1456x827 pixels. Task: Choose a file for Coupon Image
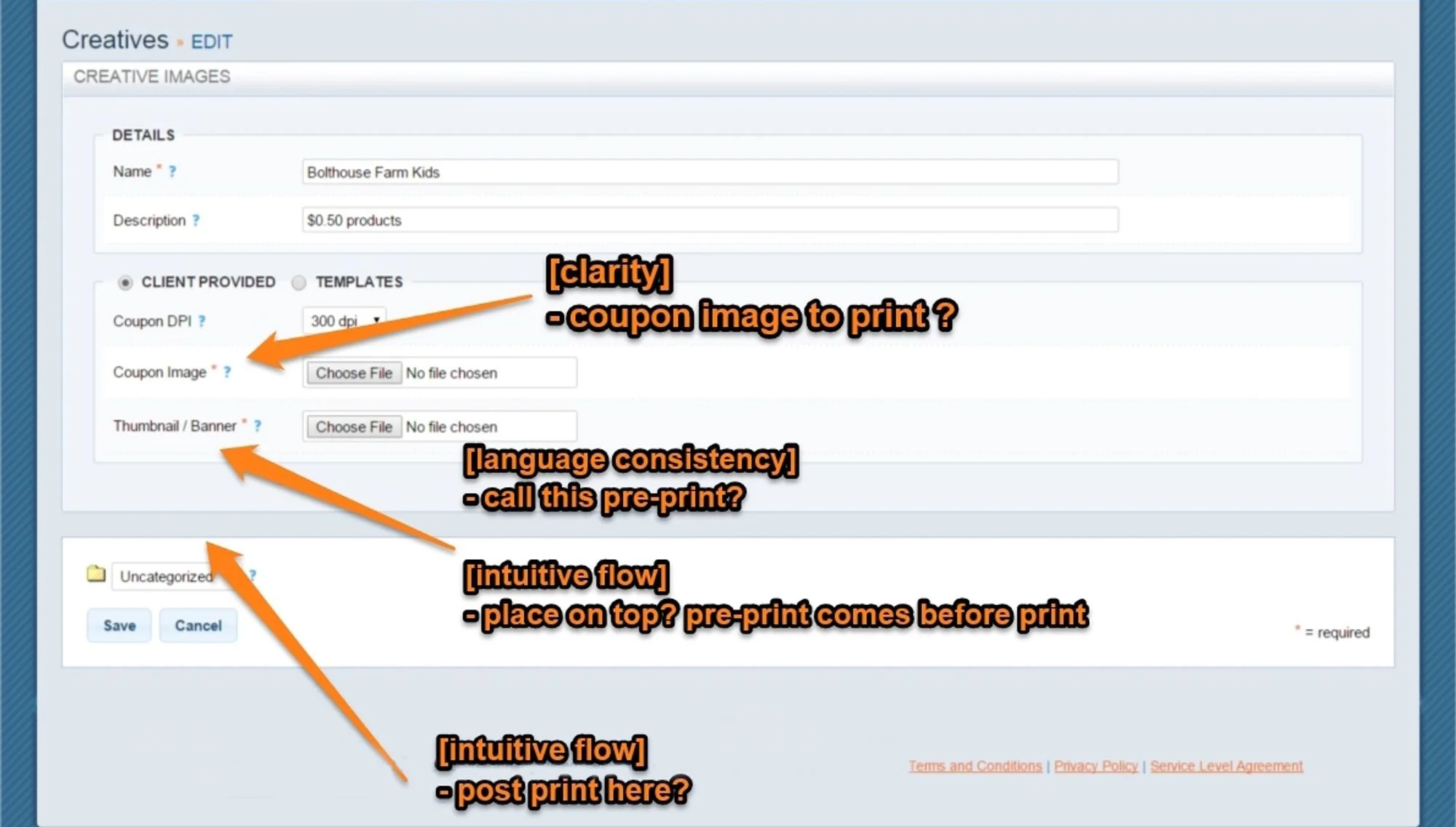[x=354, y=373]
